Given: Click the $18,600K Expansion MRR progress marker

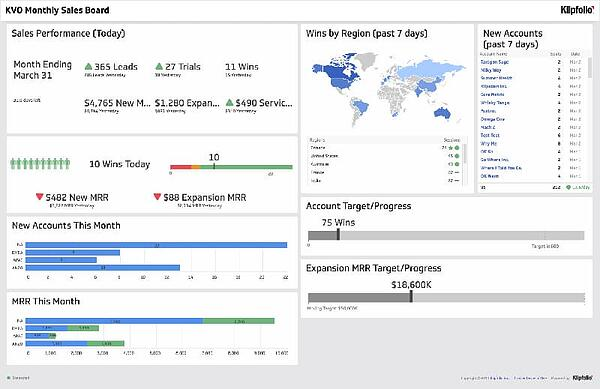Looking at the screenshot, I should [411, 297].
